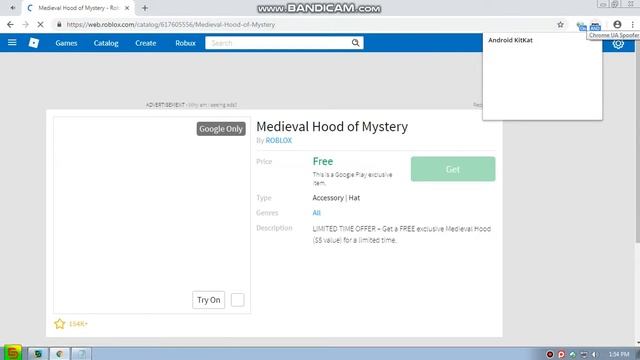Click the 154K+ favorites count
Screen dimensions: 640x360
pos(78,324)
